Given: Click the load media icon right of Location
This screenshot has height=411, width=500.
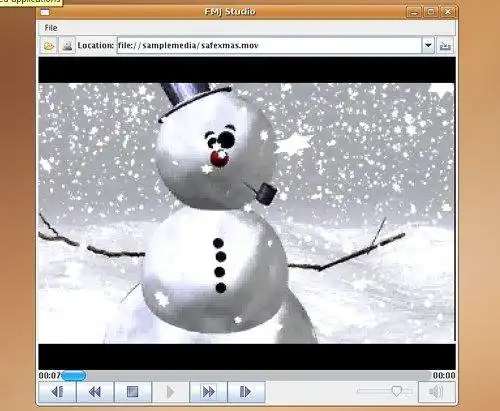Looking at the screenshot, I should (x=445, y=46).
